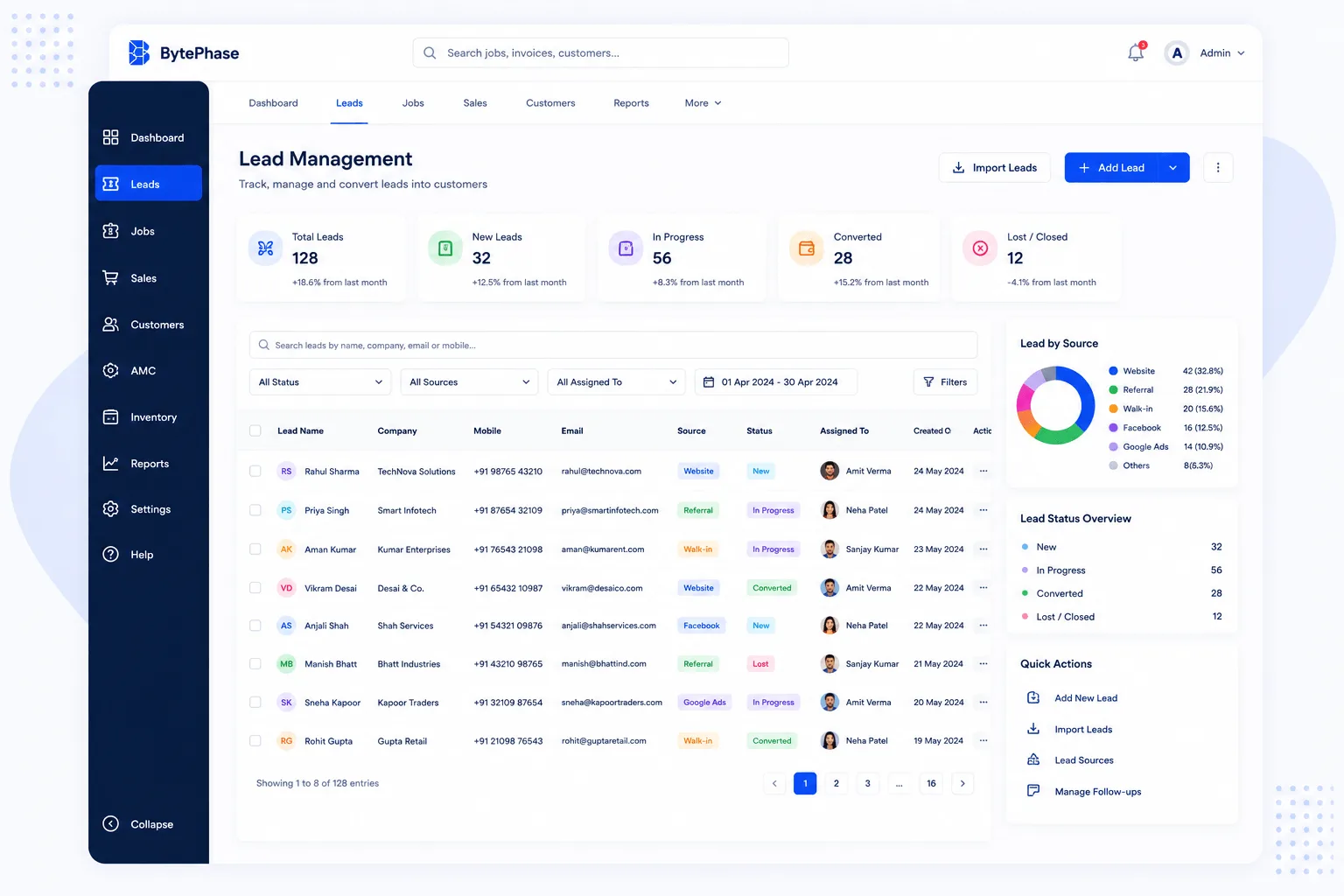The image size is (1344, 896).
Task: Select the Anjali Shah row checkbox
Action: coord(255,626)
